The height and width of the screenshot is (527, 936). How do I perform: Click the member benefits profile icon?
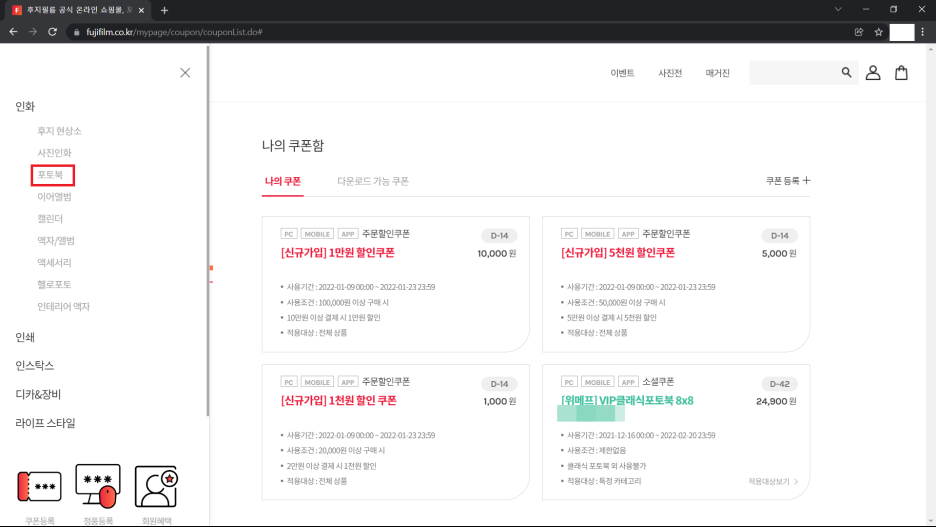coord(156,486)
